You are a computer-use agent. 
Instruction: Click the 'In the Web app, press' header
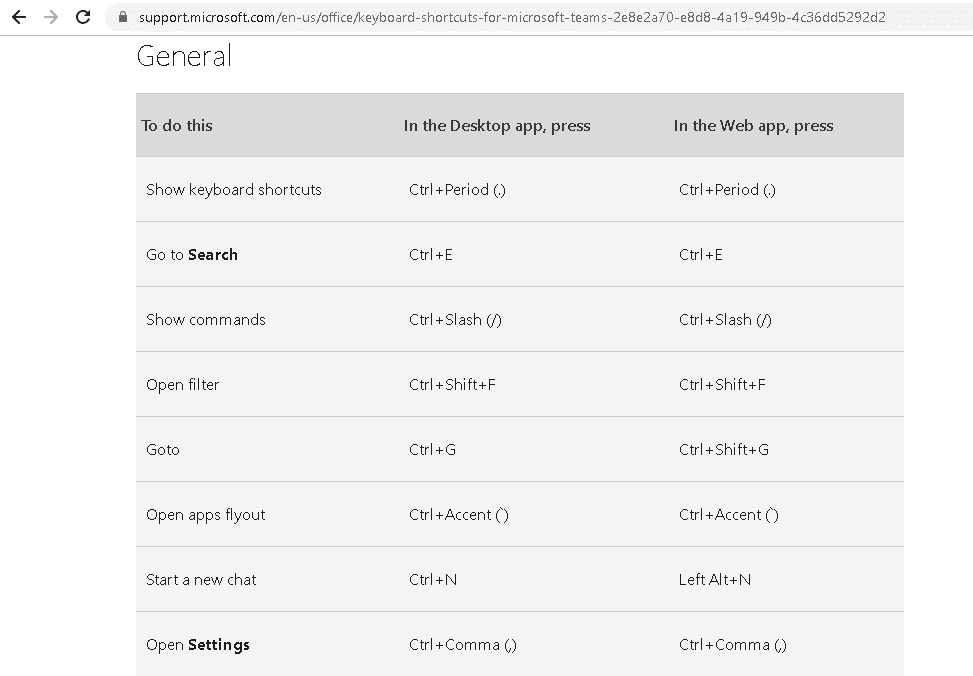tap(753, 125)
